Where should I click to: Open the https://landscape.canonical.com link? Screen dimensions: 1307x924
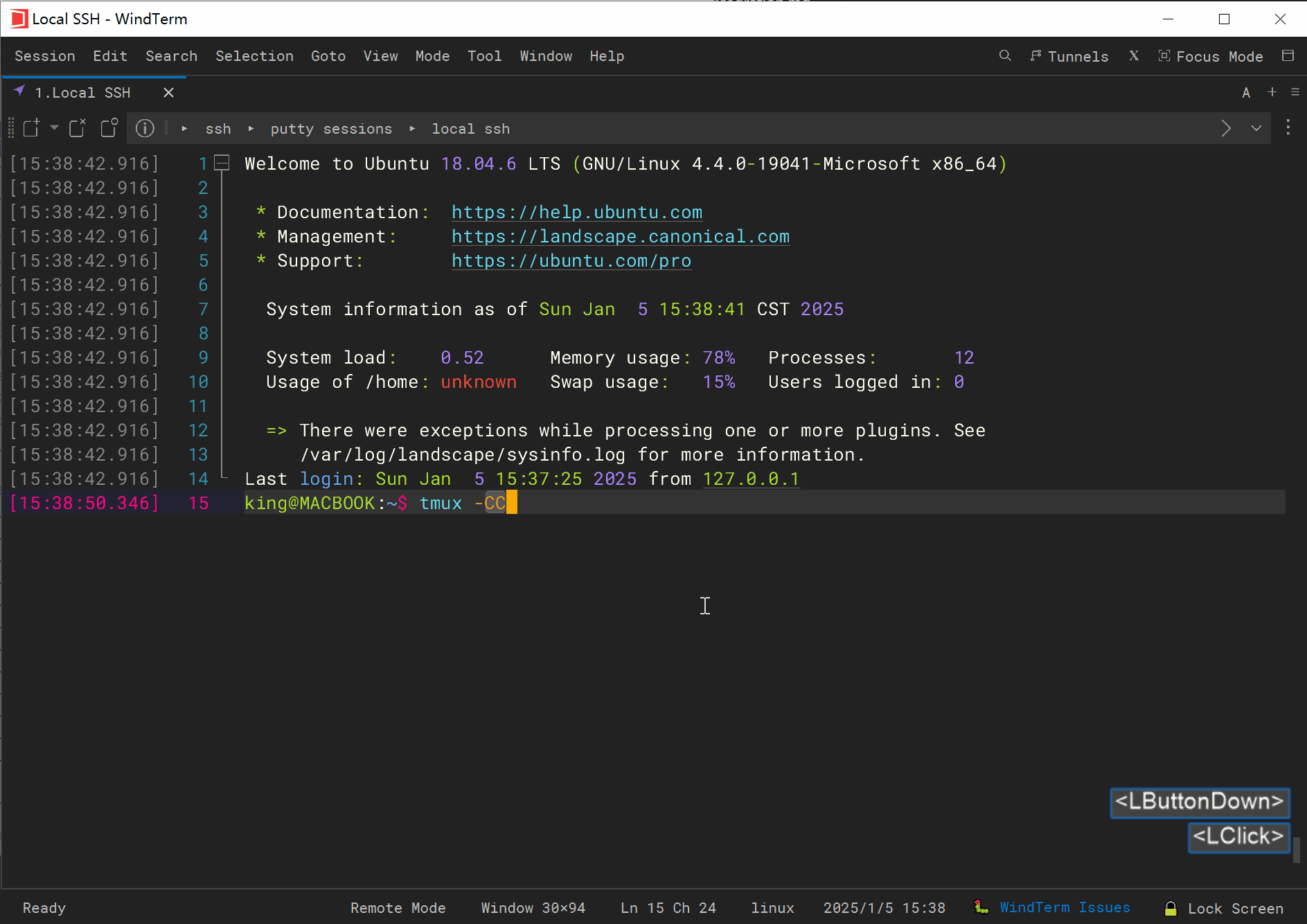click(620, 236)
